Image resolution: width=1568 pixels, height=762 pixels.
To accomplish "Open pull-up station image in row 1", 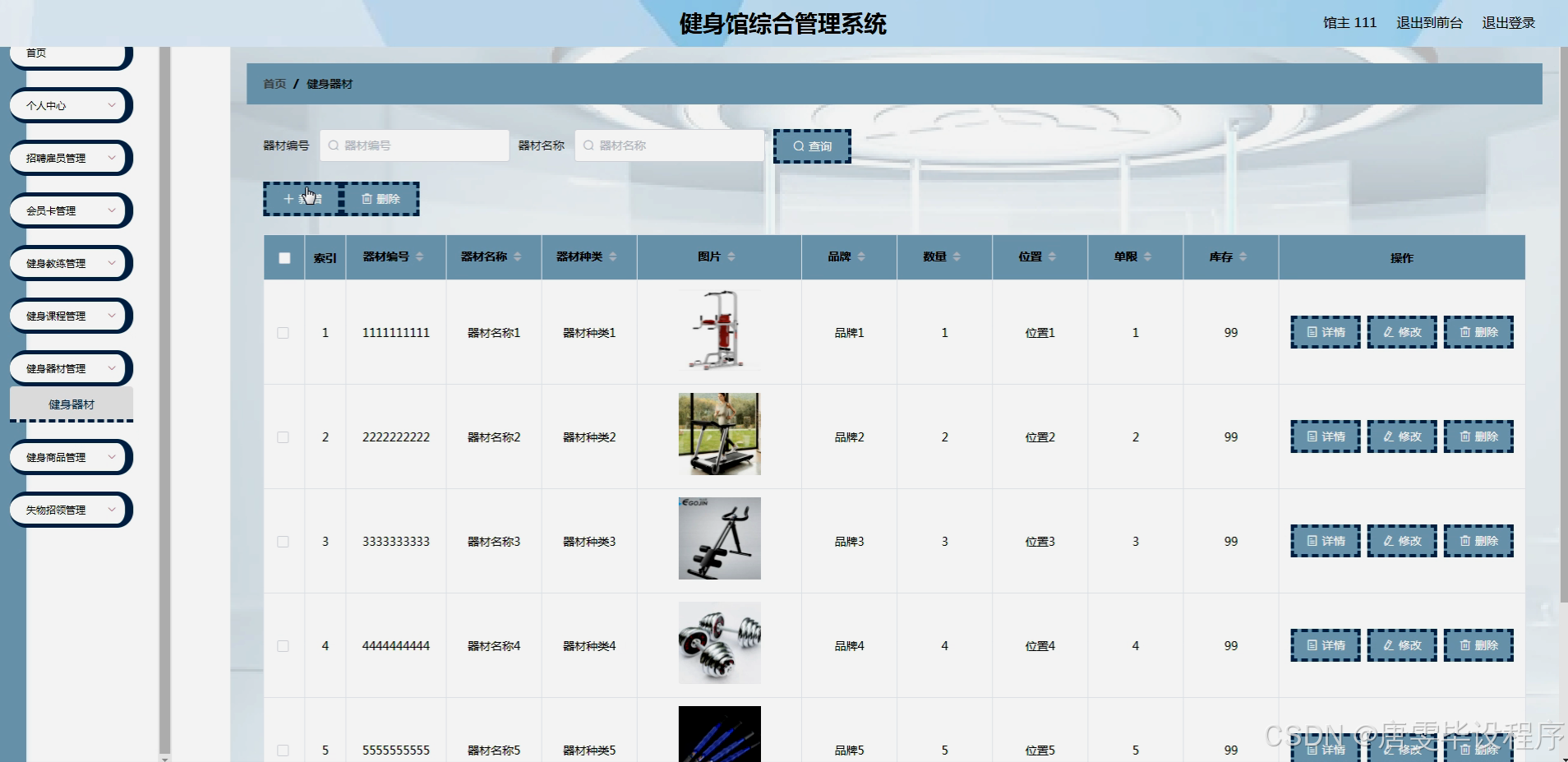I will 719,330.
